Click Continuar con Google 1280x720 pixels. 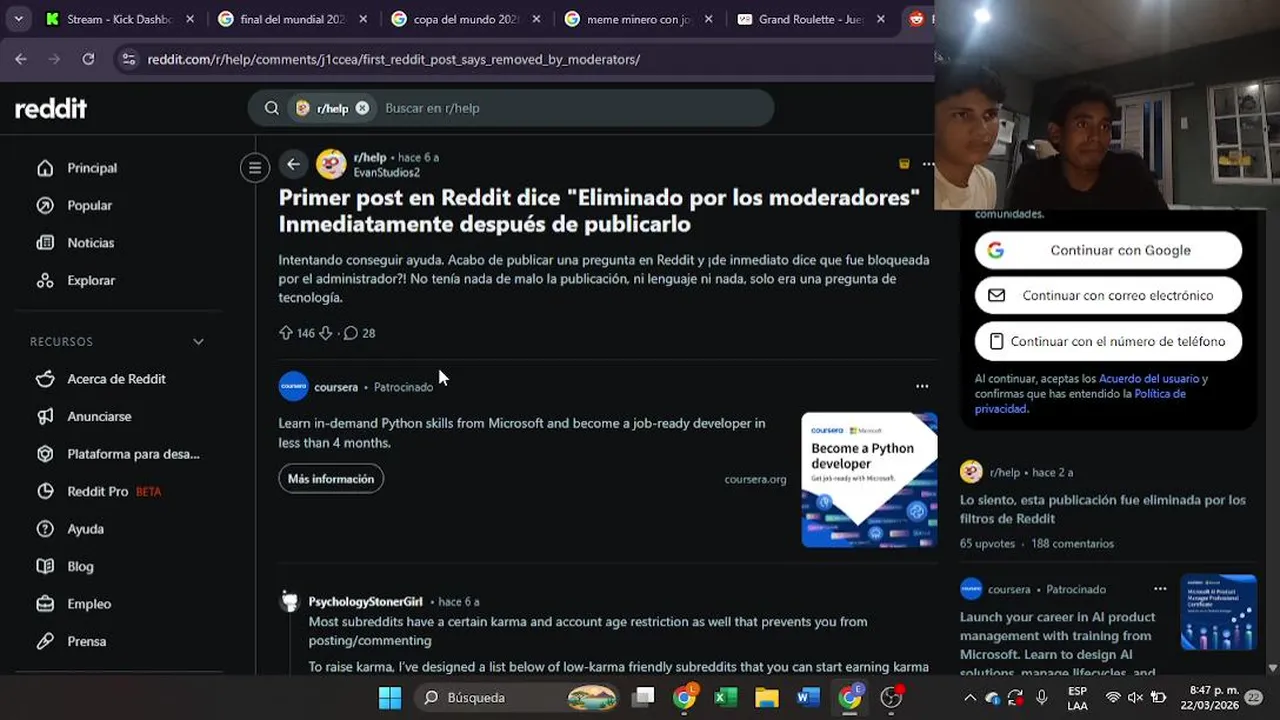[1108, 250]
